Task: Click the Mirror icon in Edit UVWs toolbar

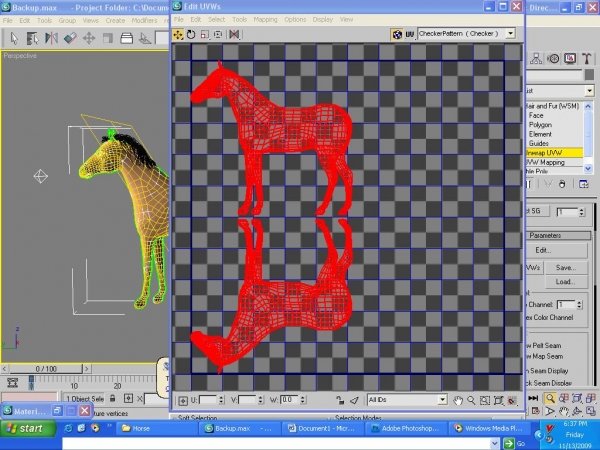Action: (x=234, y=35)
